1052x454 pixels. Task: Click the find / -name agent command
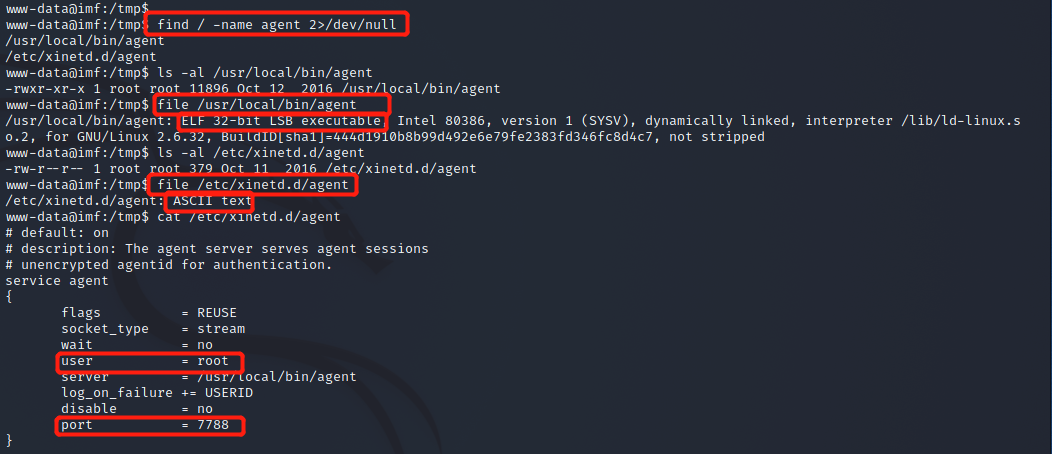[x=277, y=25]
